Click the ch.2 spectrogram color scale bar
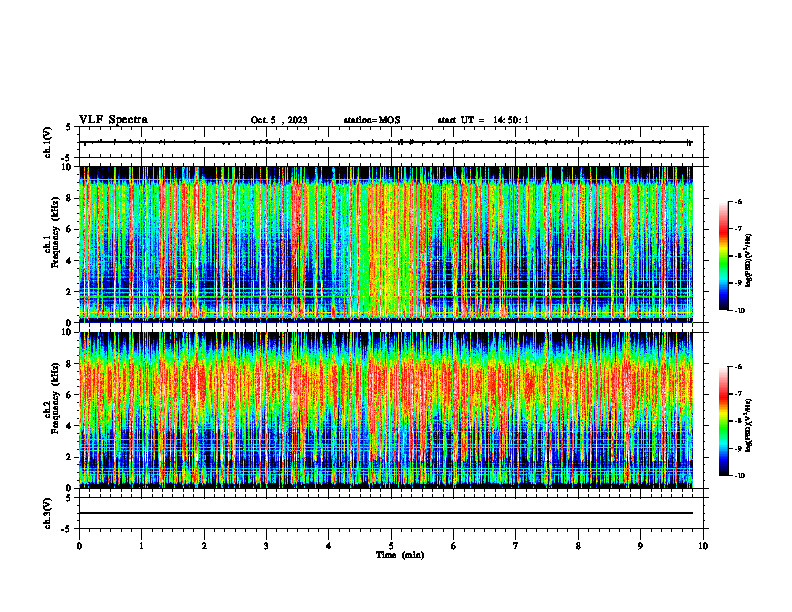This screenshot has height=612, width=792. (723, 421)
